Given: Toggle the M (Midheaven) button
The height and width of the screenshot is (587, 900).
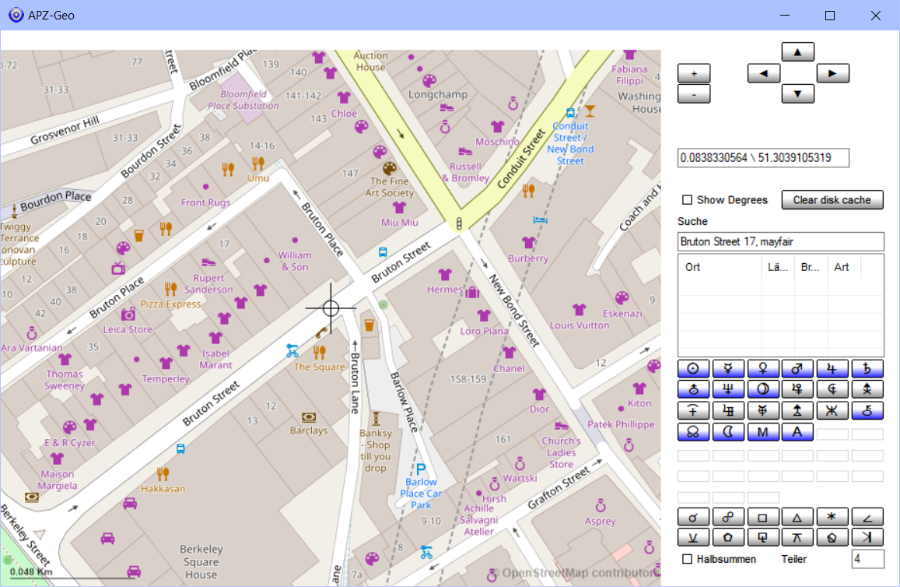Looking at the screenshot, I should (x=763, y=432).
